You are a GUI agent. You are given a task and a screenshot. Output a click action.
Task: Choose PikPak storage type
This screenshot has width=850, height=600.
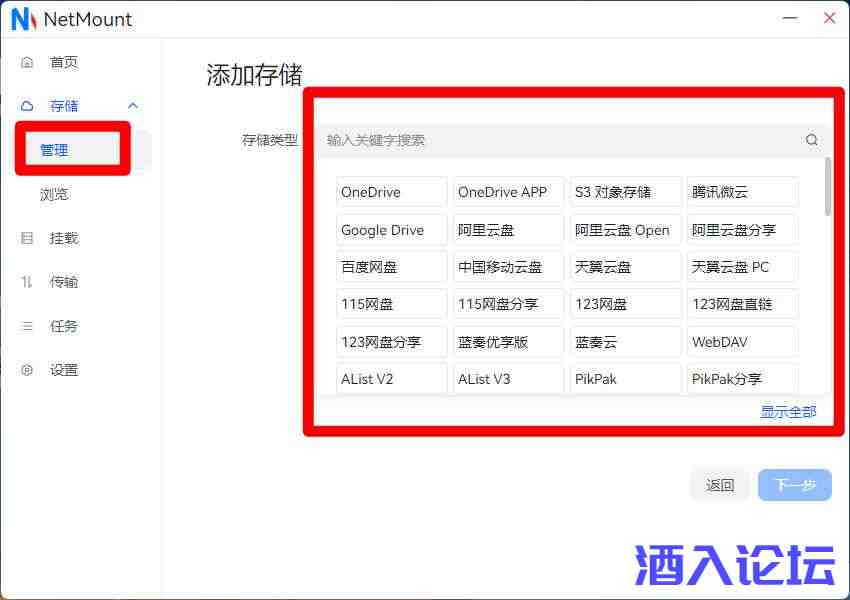pos(626,379)
